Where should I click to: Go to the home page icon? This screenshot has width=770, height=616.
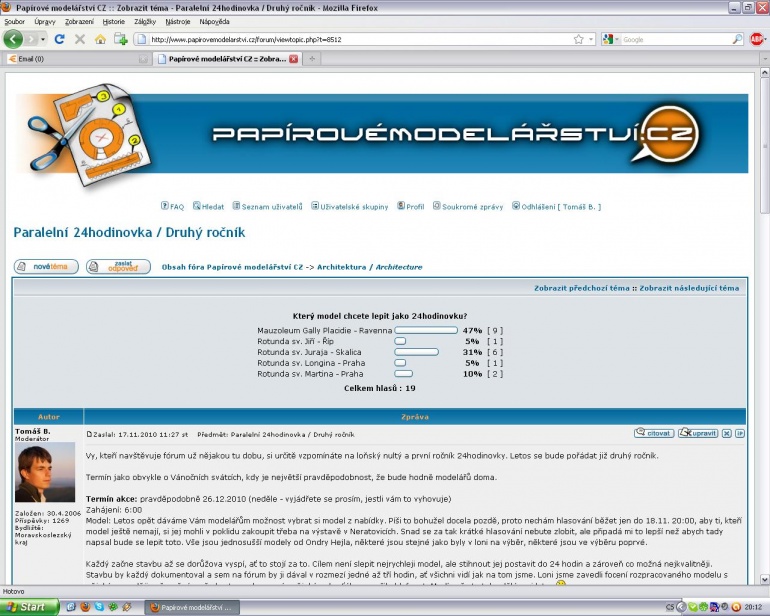[100, 39]
